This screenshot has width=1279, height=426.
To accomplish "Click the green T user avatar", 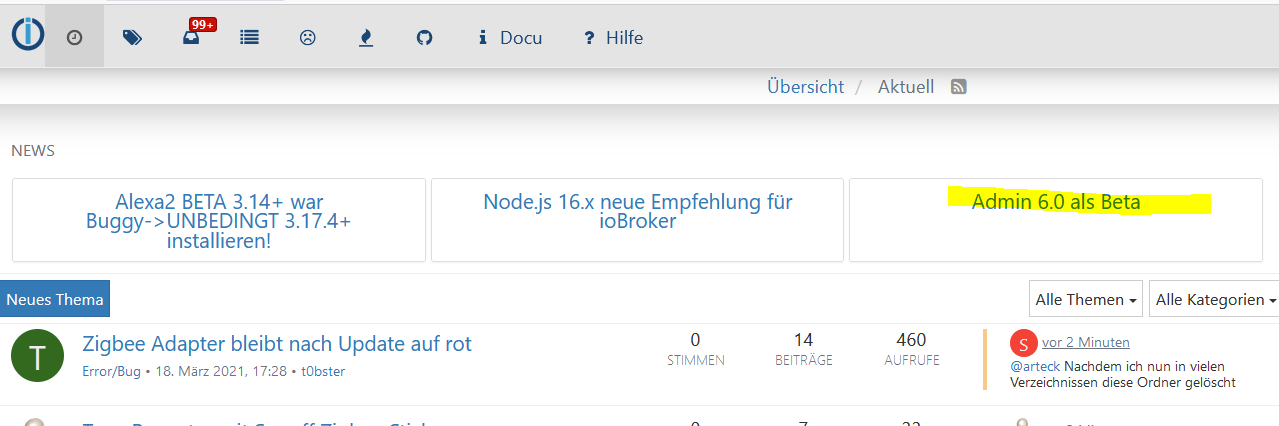I will click(x=37, y=357).
